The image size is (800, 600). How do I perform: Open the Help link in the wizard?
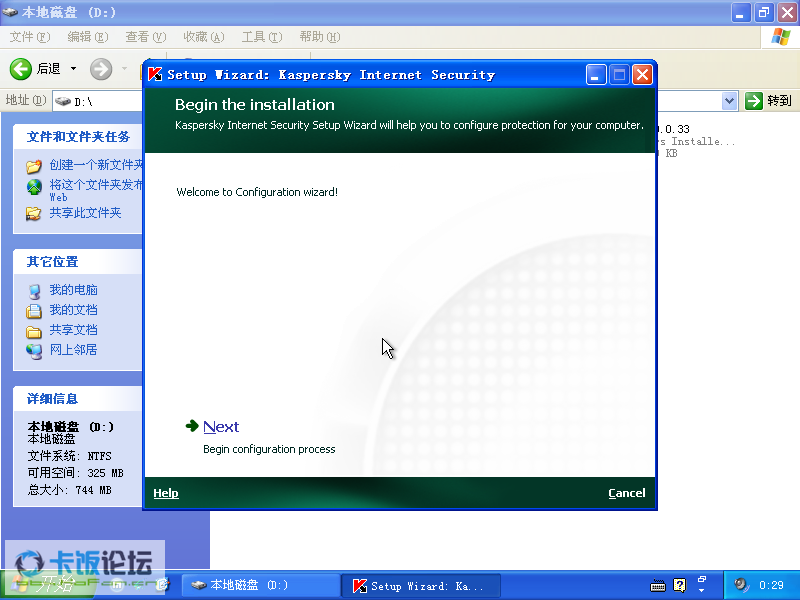click(166, 493)
